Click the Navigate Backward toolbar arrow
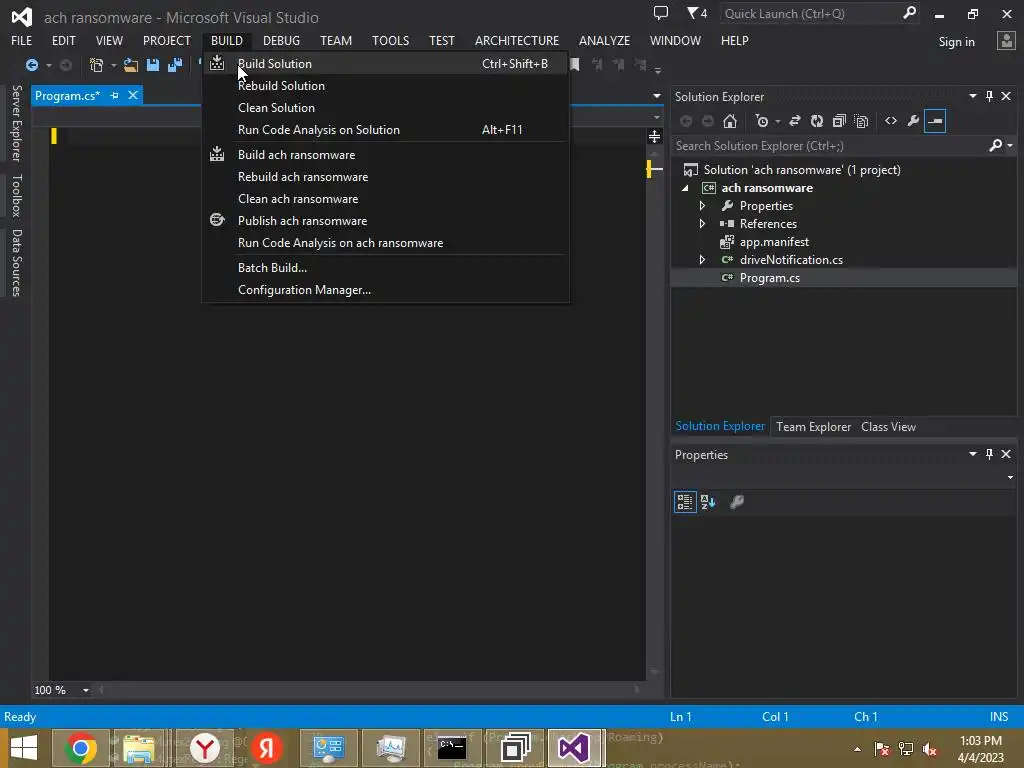Viewport: 1024px width, 768px height. tap(31, 65)
